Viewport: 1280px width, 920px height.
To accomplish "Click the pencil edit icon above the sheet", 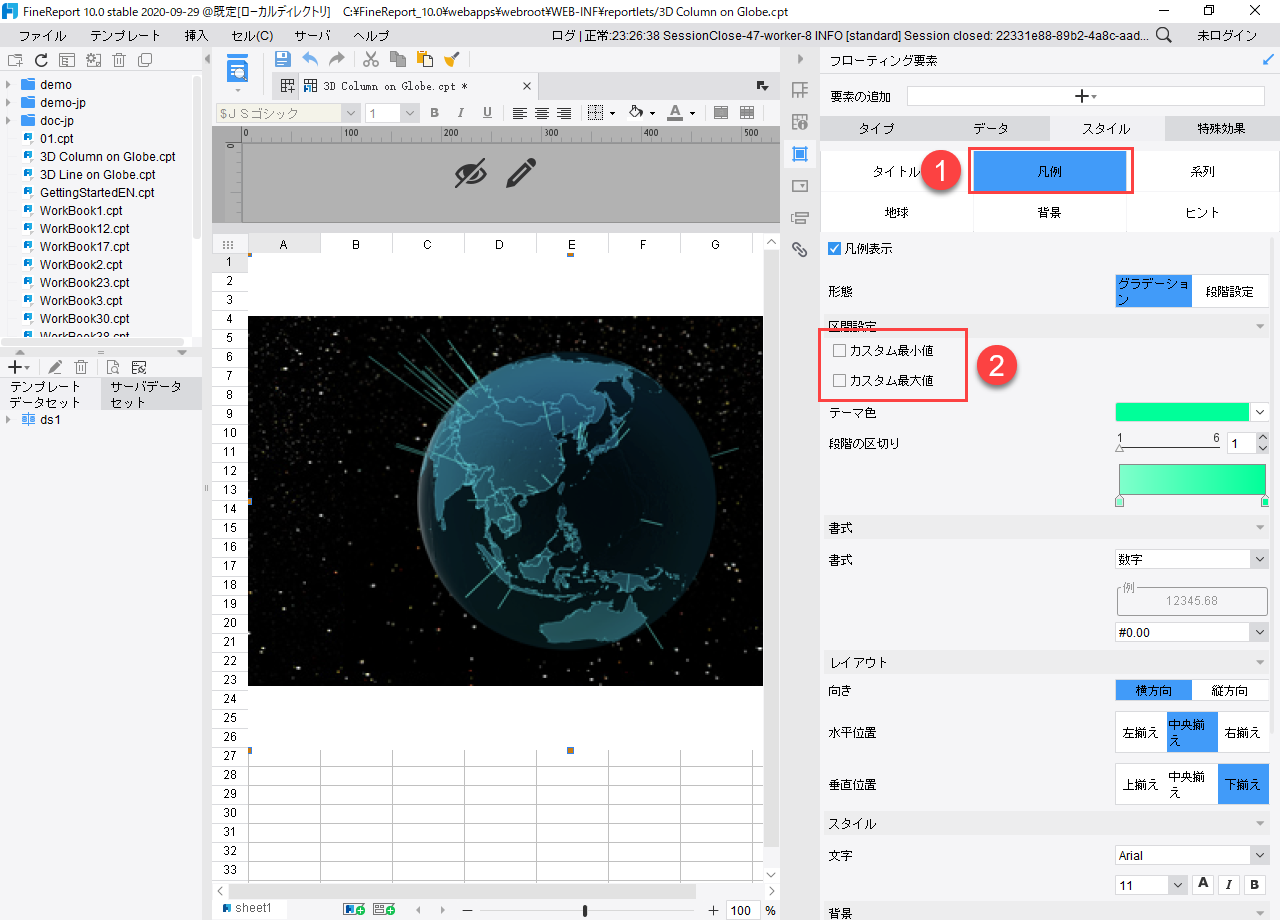I will 521,172.
